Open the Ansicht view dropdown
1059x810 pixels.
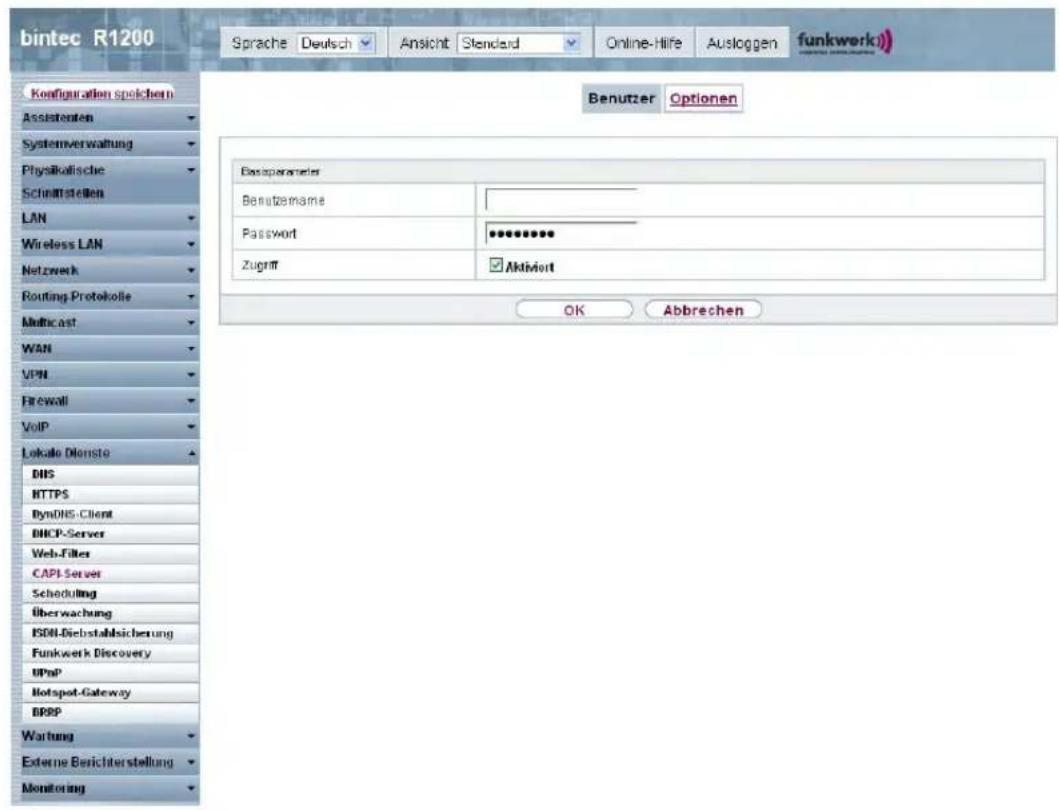(519, 43)
